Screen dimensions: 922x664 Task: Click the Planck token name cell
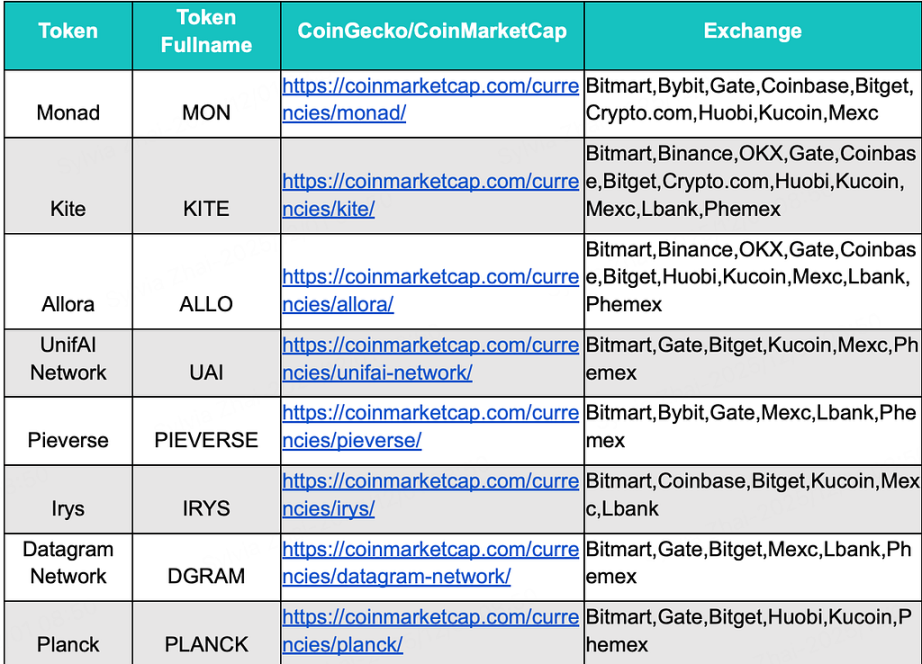[x=68, y=644]
